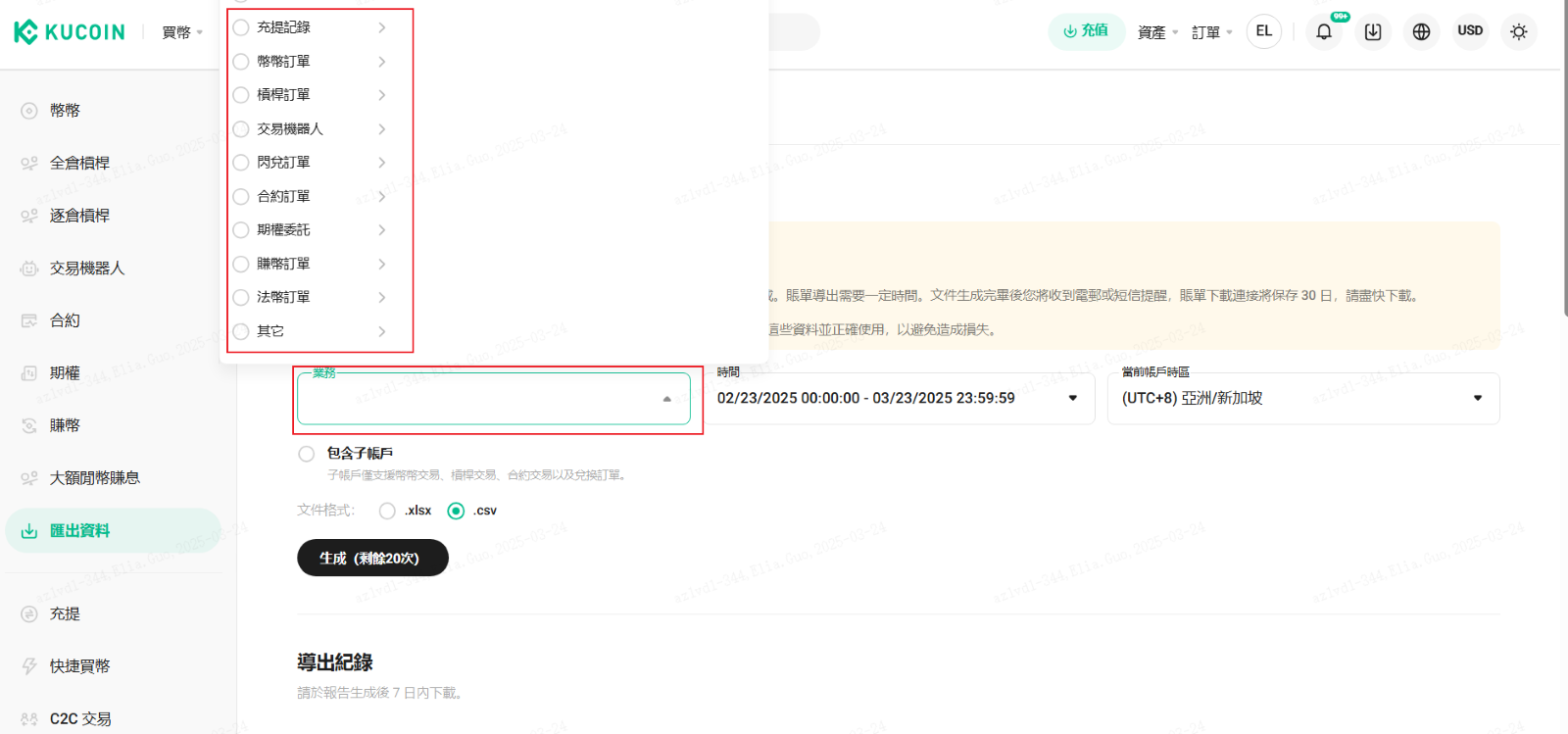Select the .csv file format

(x=456, y=511)
